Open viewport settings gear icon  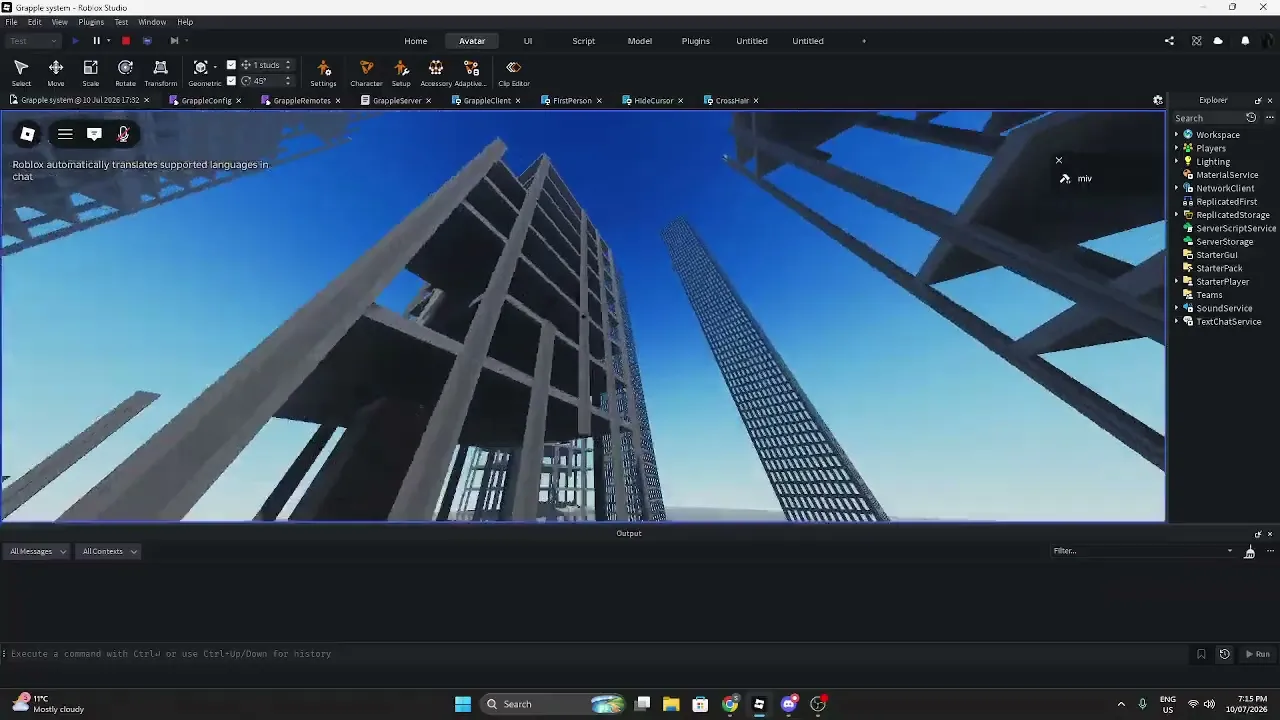[1158, 100]
